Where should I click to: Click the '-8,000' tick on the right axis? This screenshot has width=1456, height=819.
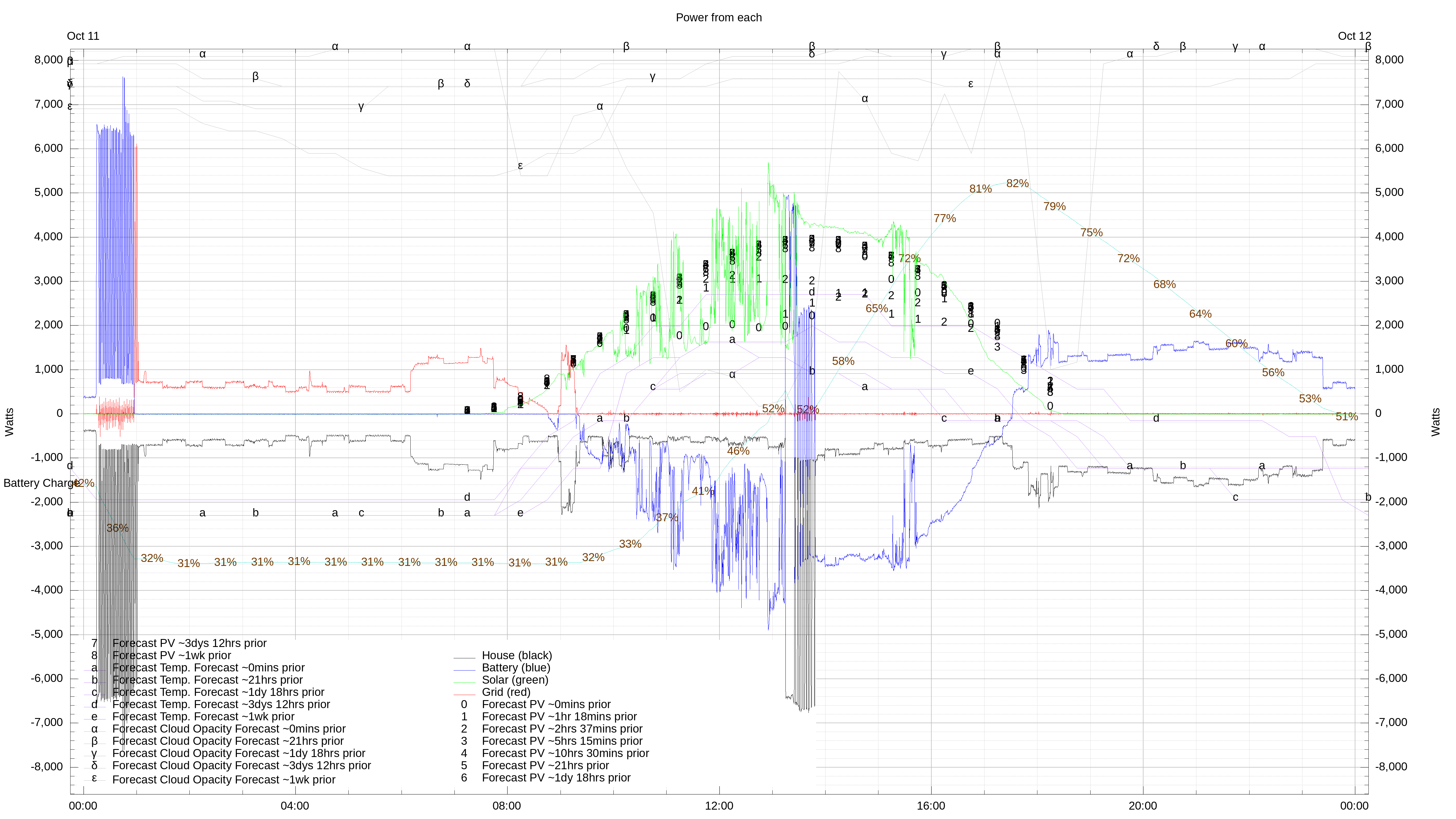pyautogui.click(x=1391, y=767)
